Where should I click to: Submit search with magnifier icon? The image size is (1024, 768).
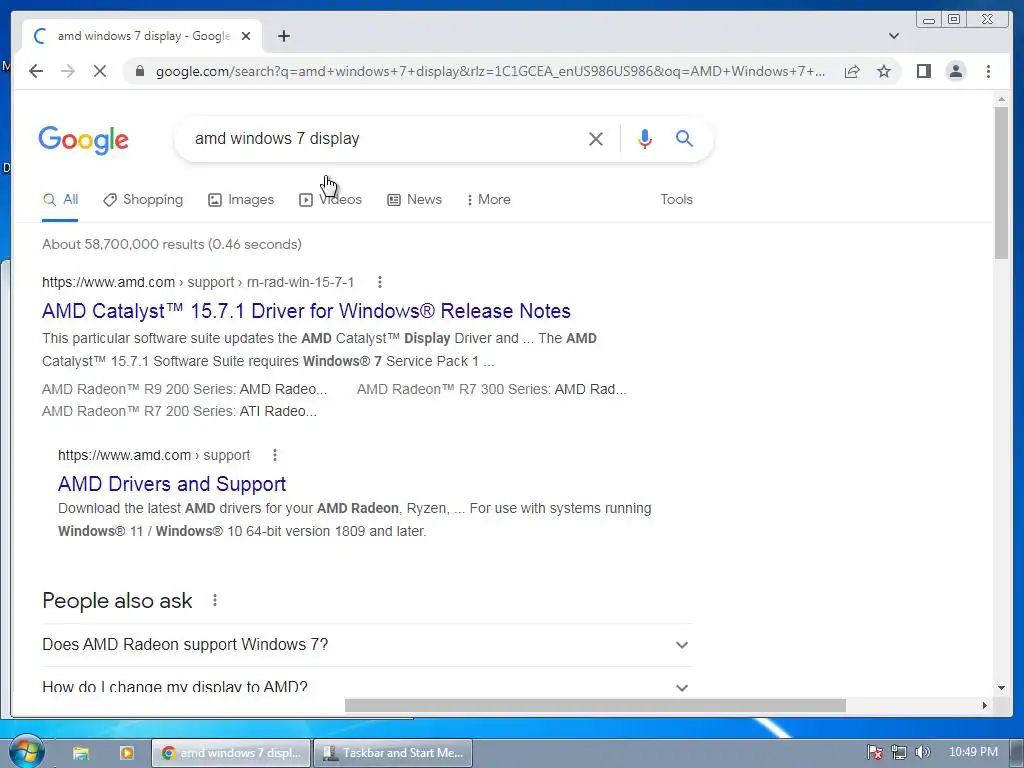pyautogui.click(x=684, y=138)
